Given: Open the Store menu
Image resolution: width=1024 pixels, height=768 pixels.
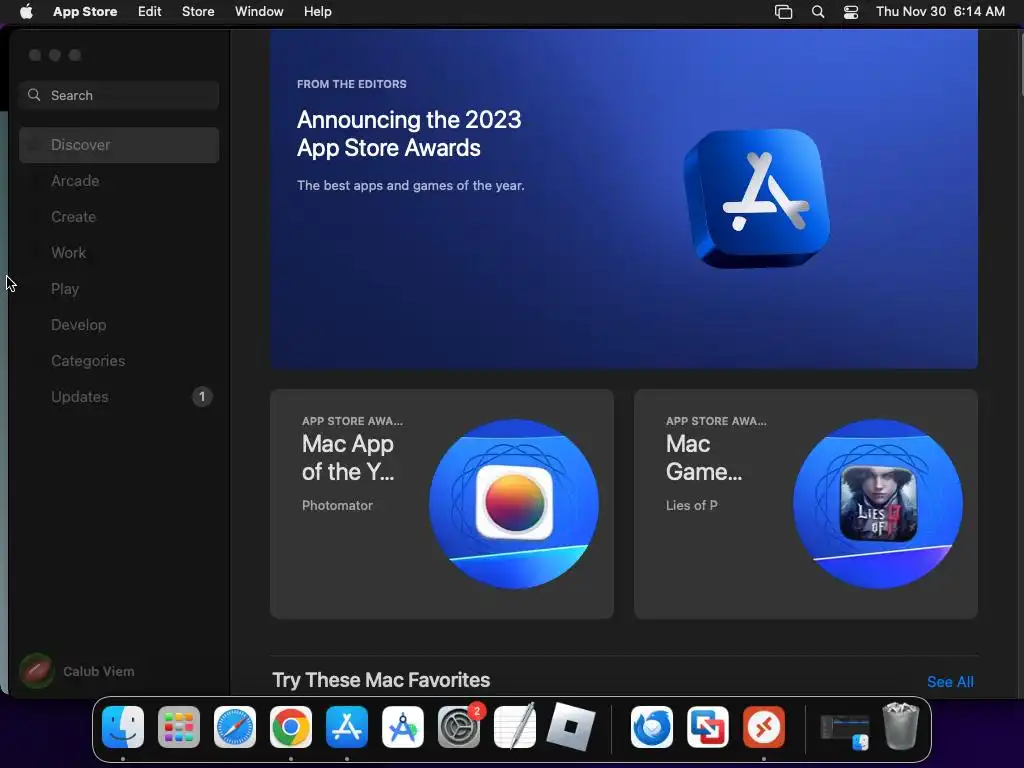Looking at the screenshot, I should (198, 12).
